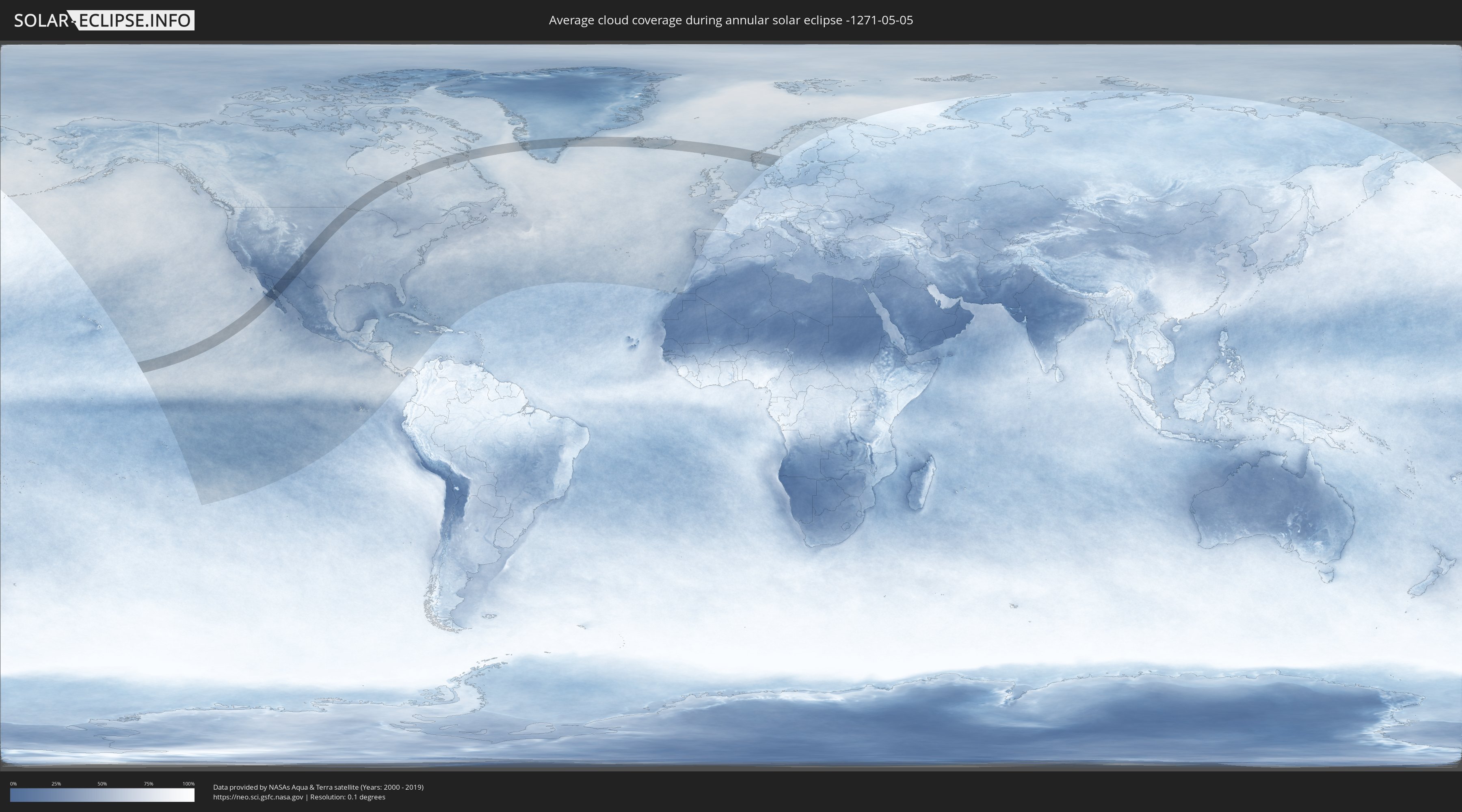1462x812 pixels.
Task: Click the NASA Aqua & Terra data credit
Action: 318,787
